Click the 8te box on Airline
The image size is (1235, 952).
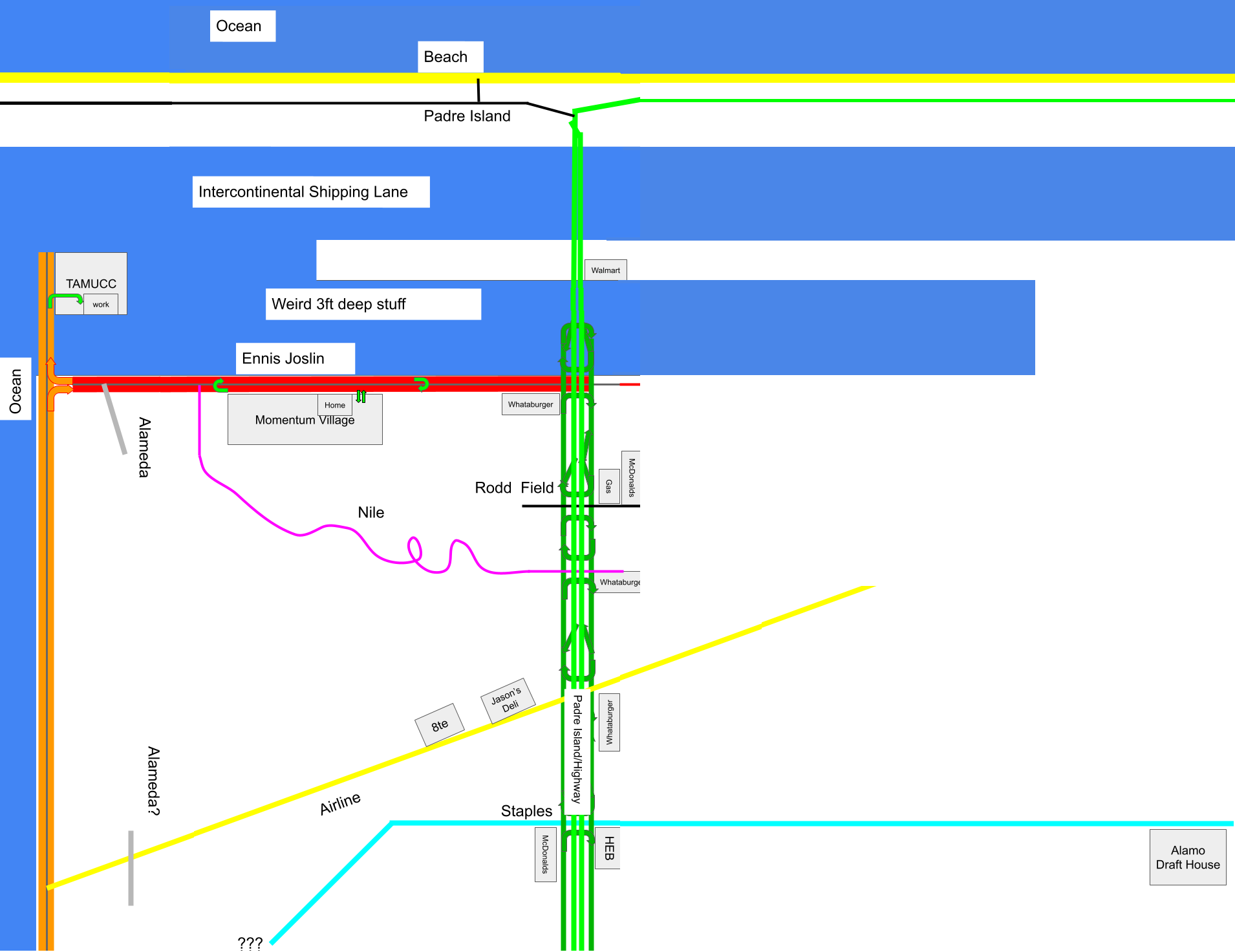coord(440,725)
